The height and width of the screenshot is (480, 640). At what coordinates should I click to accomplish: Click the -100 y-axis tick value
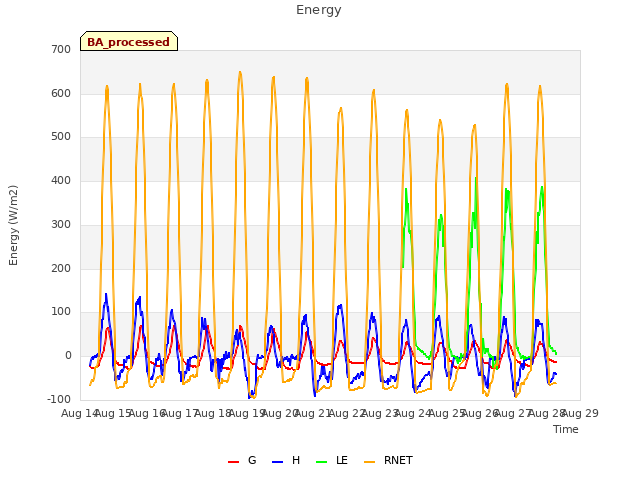(59, 399)
